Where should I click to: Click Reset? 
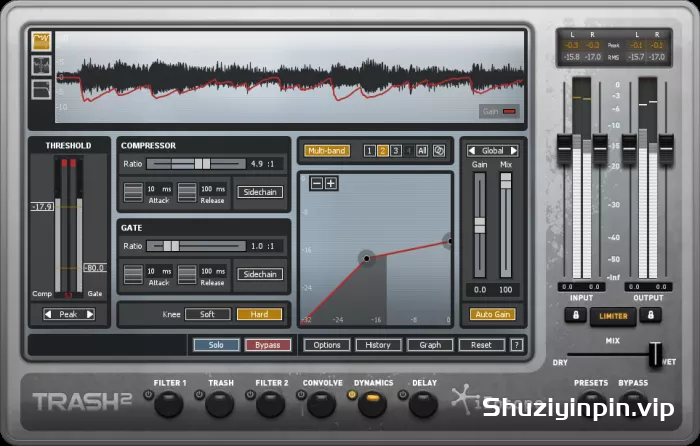[x=481, y=345]
